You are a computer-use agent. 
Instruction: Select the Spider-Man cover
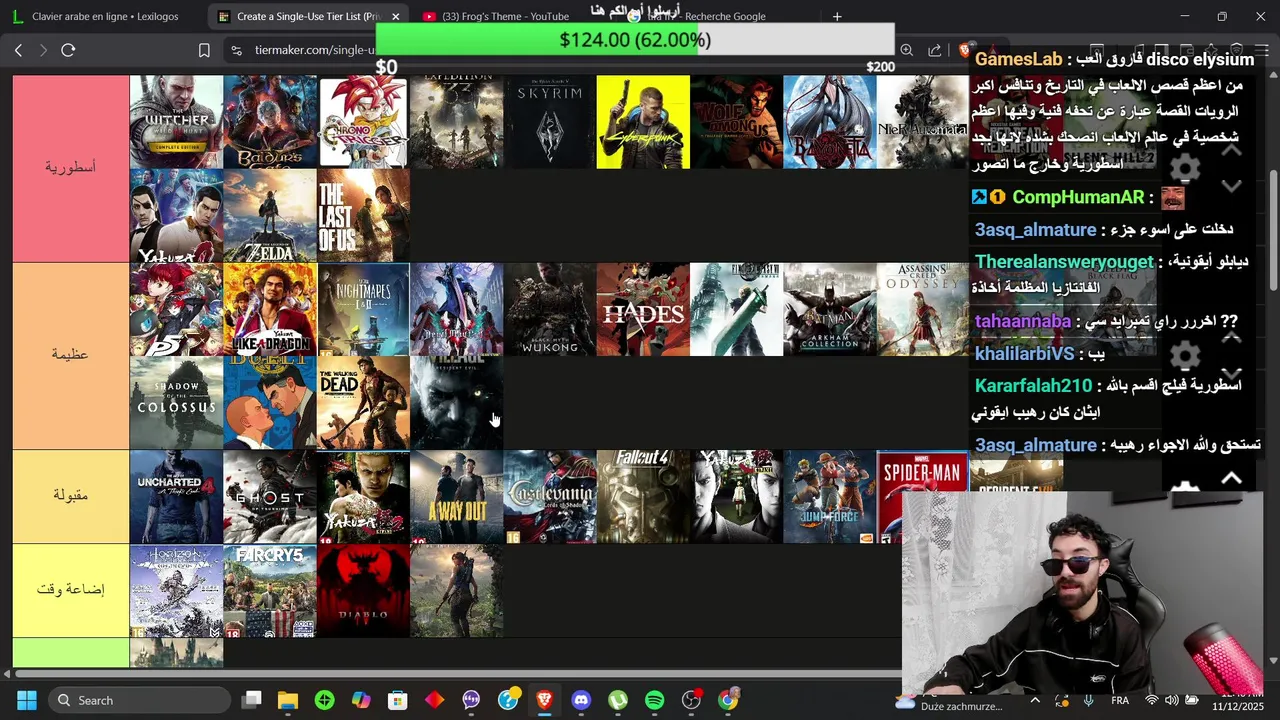(923, 496)
